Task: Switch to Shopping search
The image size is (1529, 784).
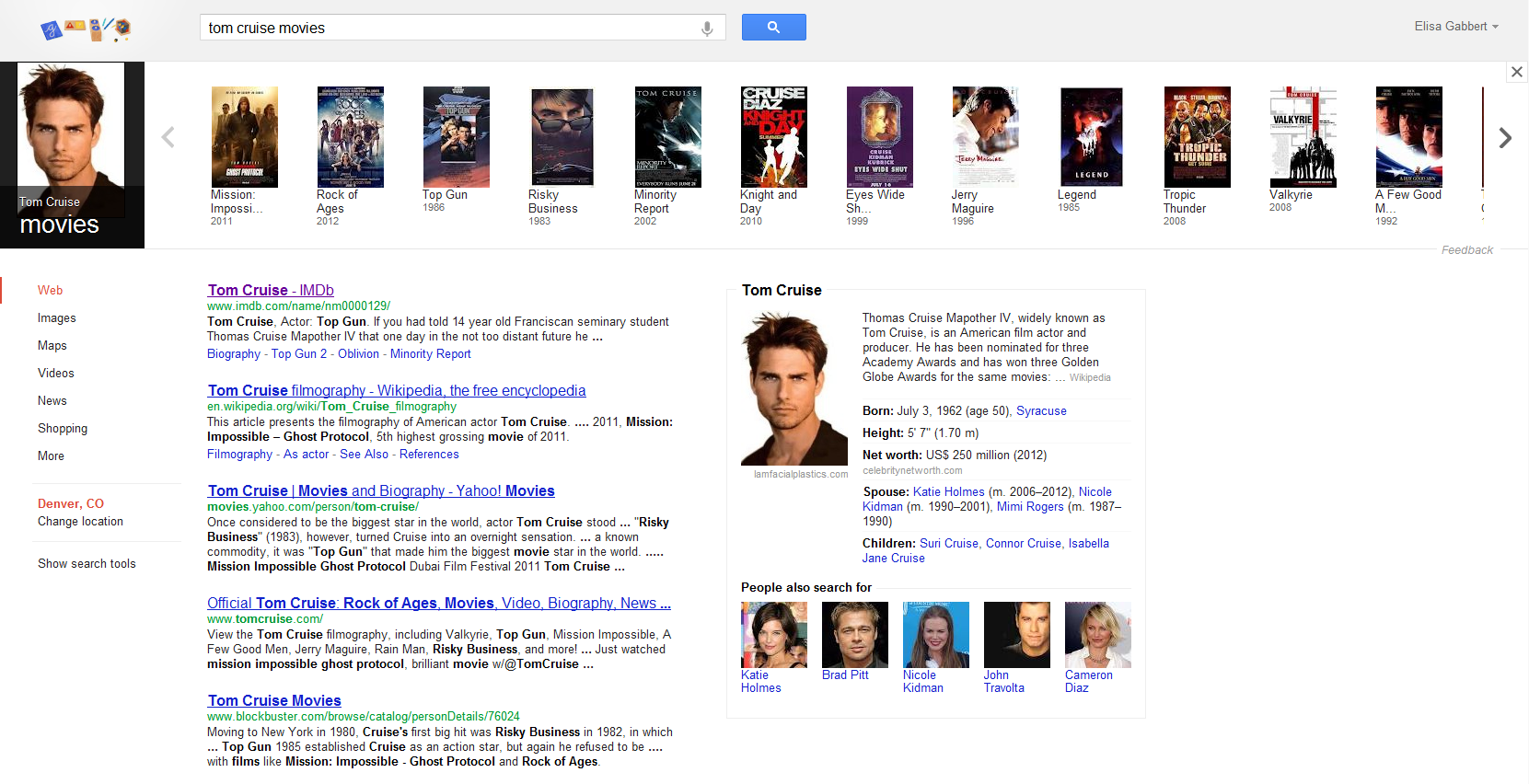Action: point(62,428)
